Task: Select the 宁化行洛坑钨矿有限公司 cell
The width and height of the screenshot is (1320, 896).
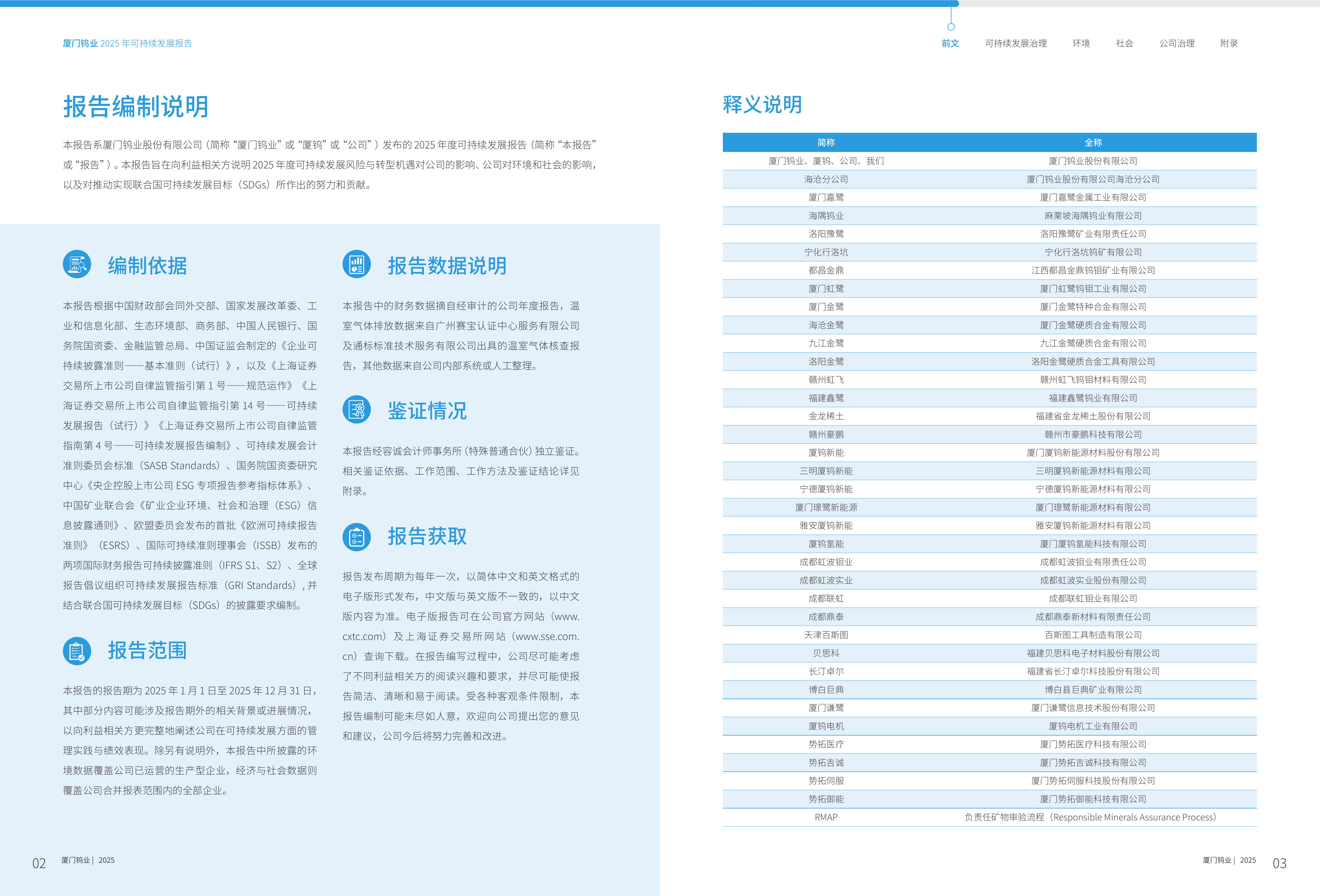Action: click(1093, 252)
